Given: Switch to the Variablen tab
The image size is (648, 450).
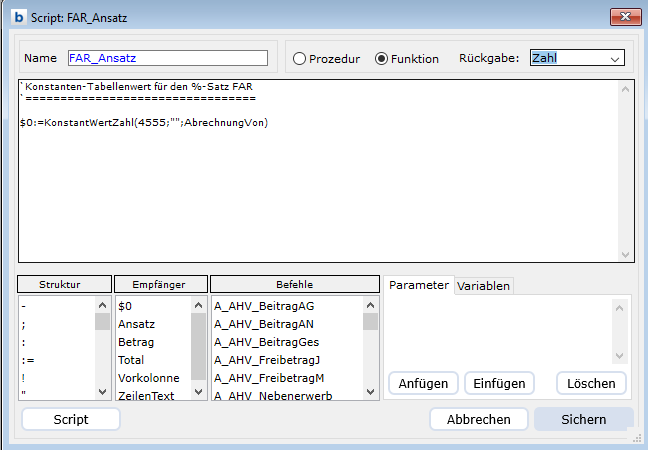Looking at the screenshot, I should (x=484, y=286).
